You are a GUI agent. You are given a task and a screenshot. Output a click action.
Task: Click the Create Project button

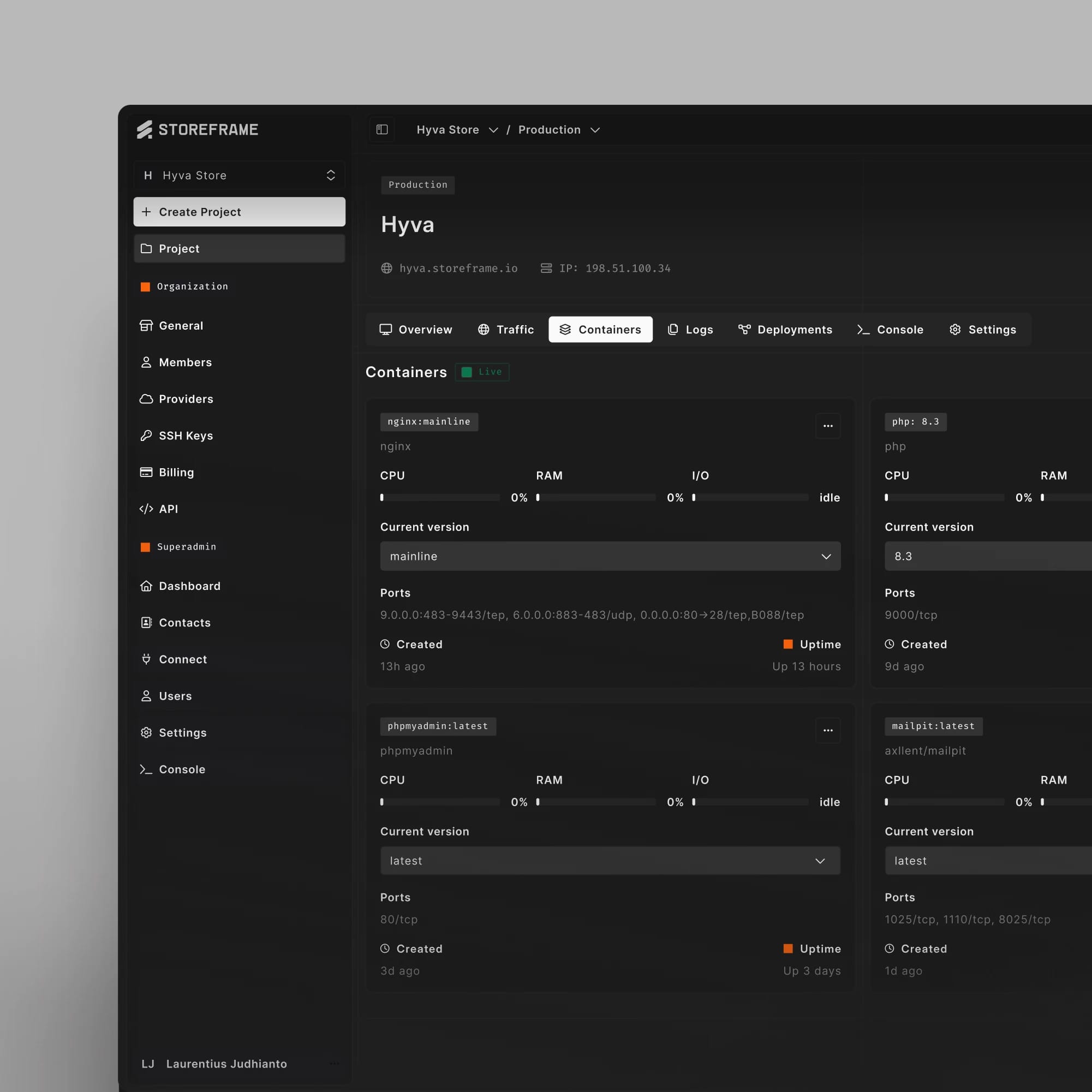pos(239,212)
